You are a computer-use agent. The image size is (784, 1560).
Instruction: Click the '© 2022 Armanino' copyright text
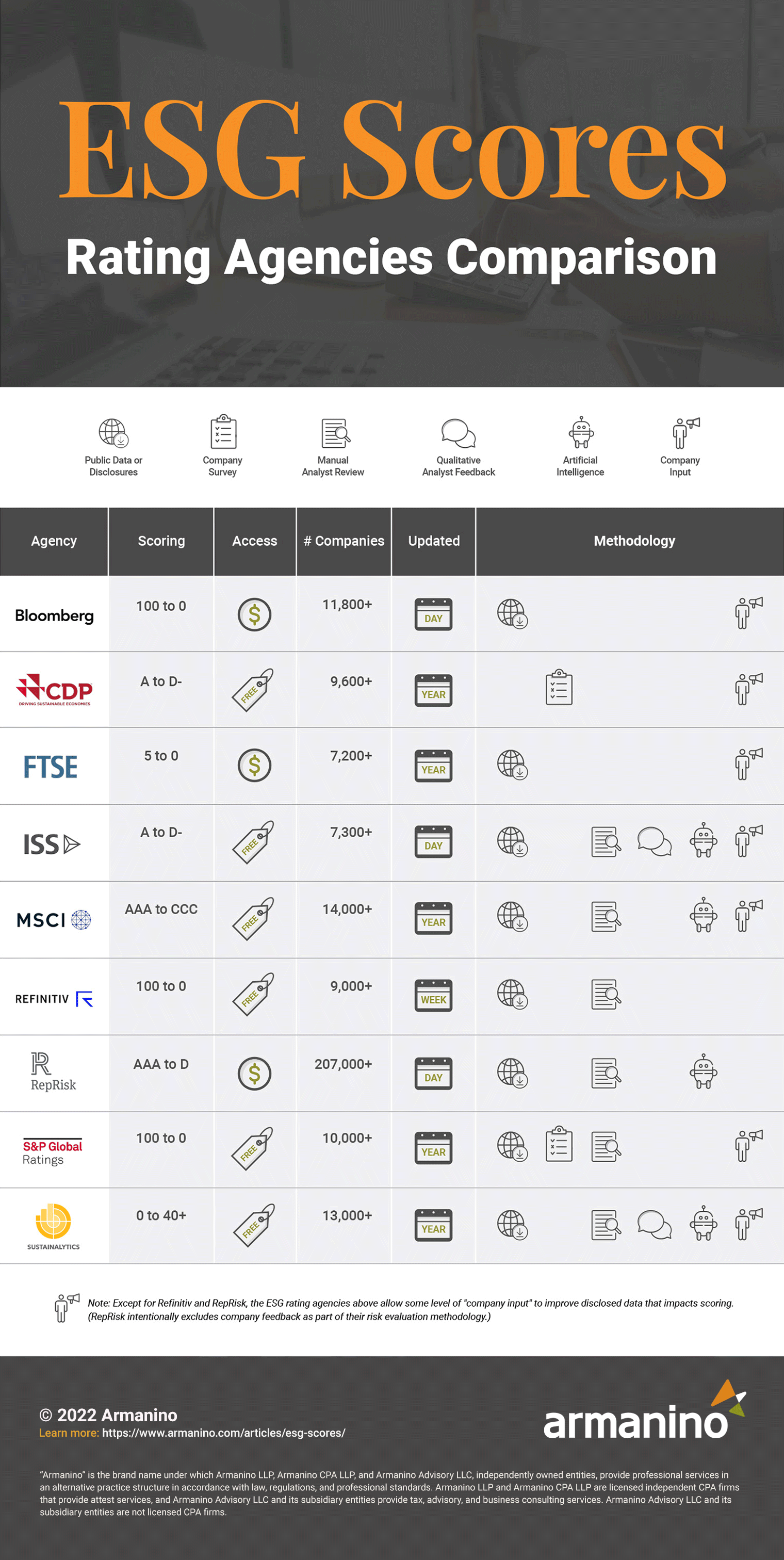[x=108, y=1415]
